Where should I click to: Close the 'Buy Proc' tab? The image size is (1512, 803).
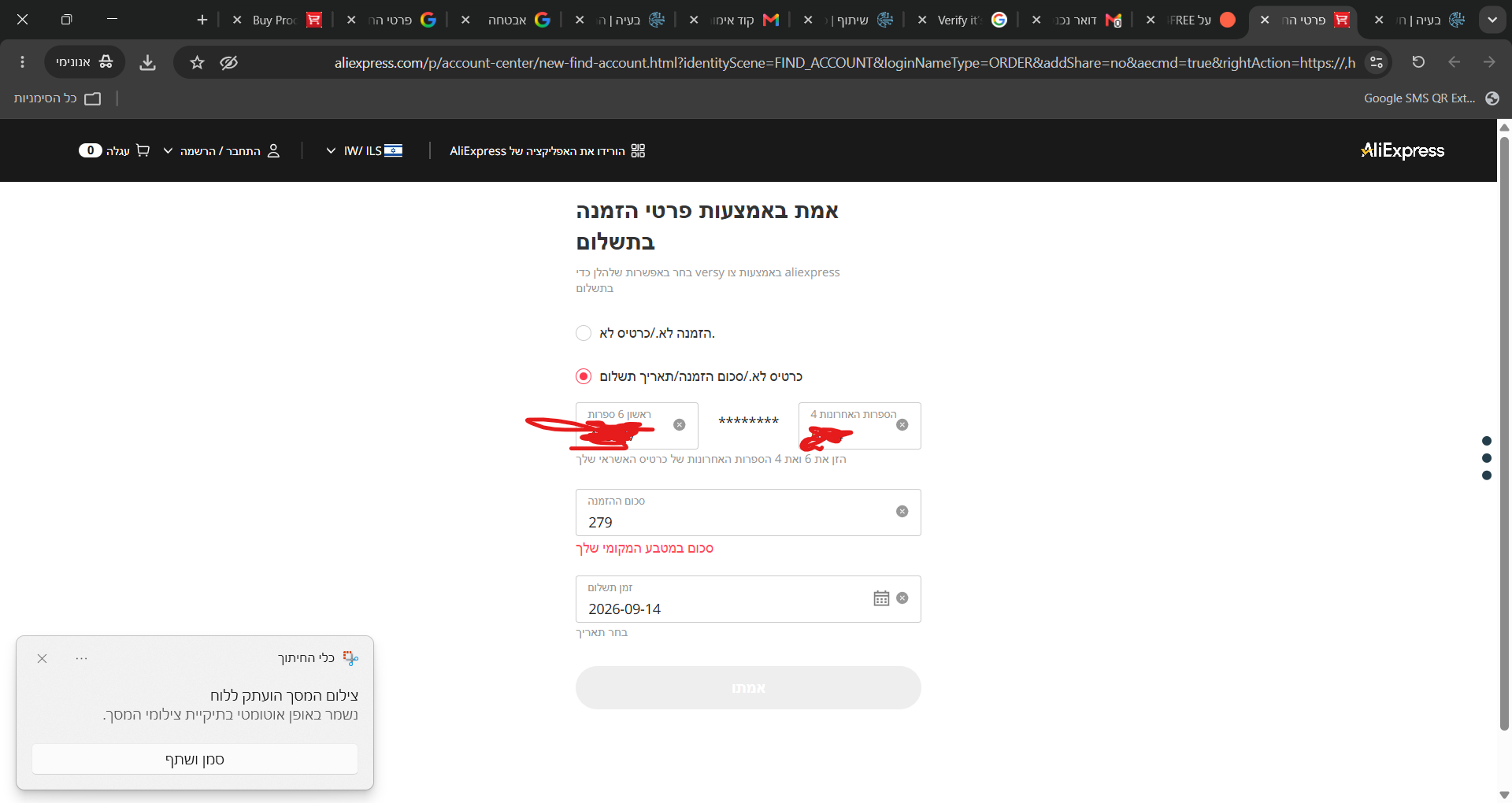237,20
